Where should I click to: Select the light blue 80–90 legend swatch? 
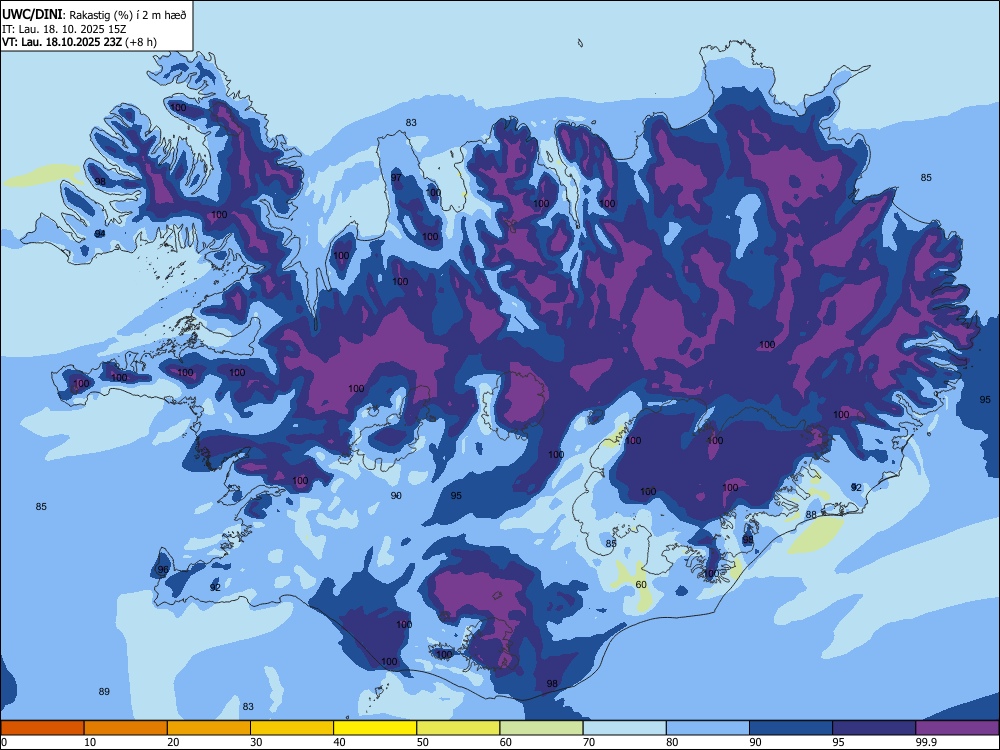tap(708, 728)
